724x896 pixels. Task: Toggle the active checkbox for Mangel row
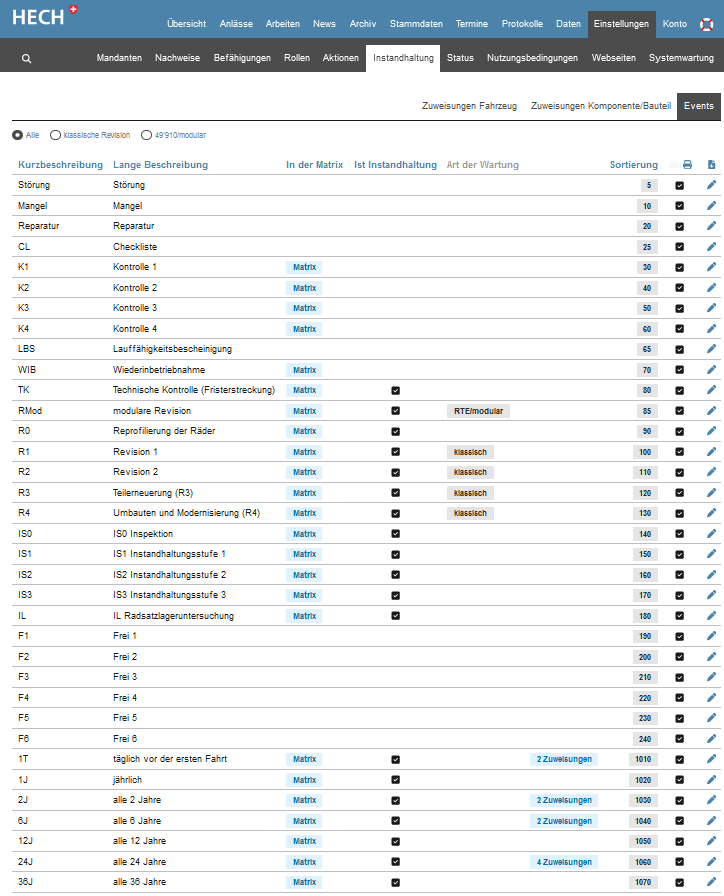680,206
